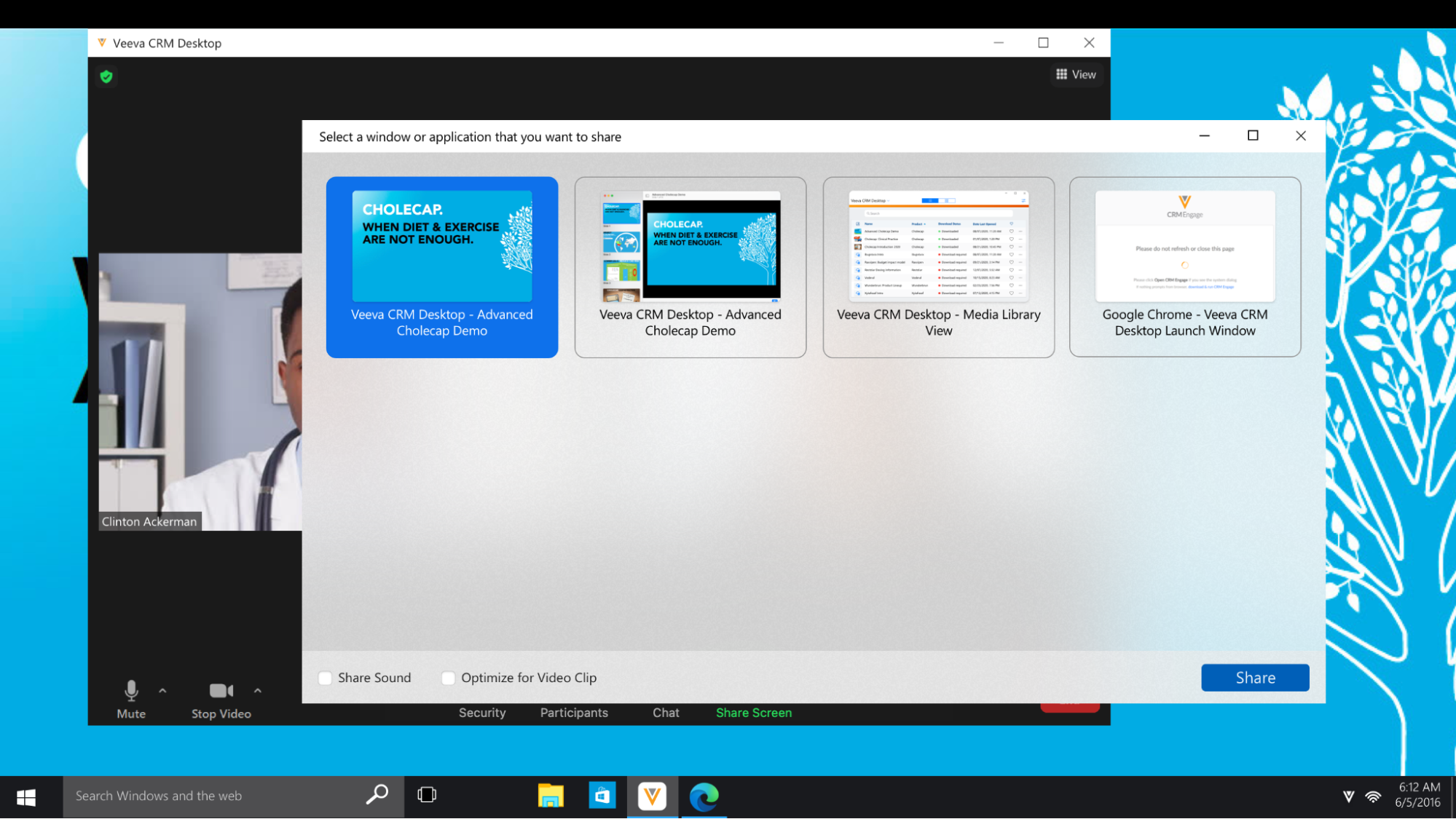The height and width of the screenshot is (819, 1456).
Task: Check Optimize for Video Clip
Action: [449, 678]
